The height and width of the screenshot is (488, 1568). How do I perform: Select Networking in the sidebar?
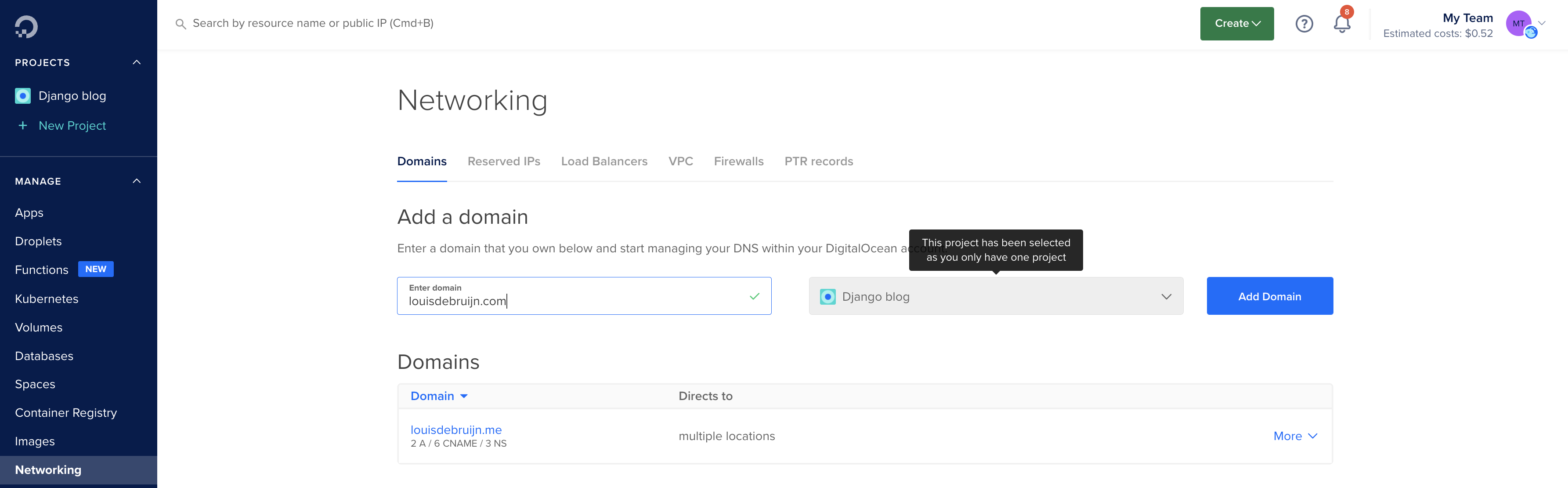(x=79, y=470)
